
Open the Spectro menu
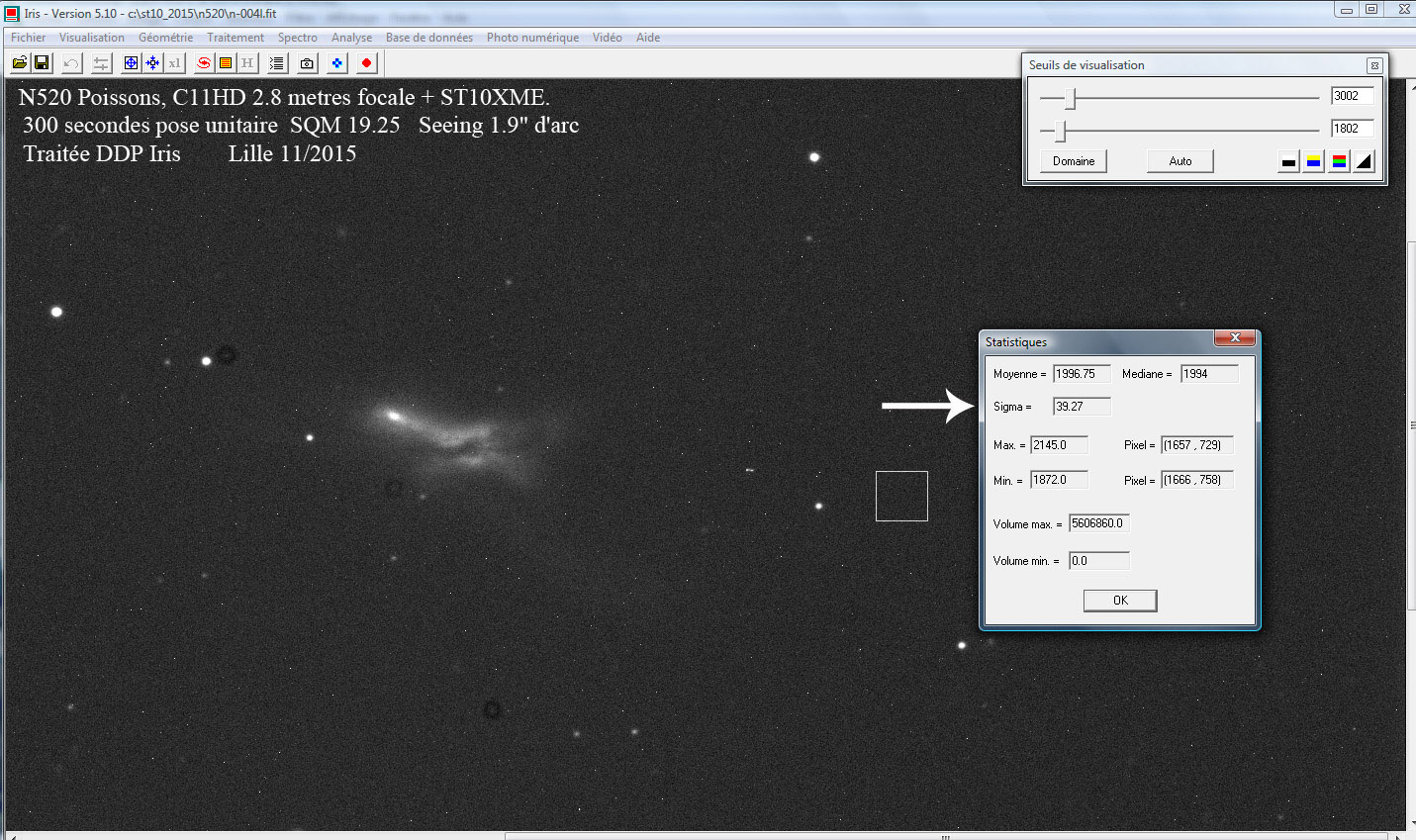coord(298,38)
